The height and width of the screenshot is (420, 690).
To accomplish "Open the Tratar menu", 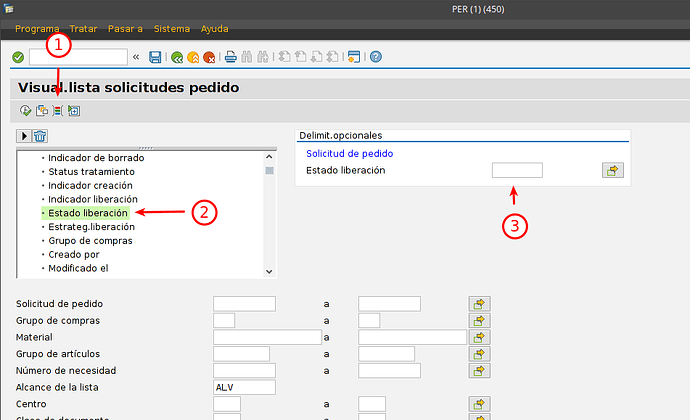I will point(83,29).
